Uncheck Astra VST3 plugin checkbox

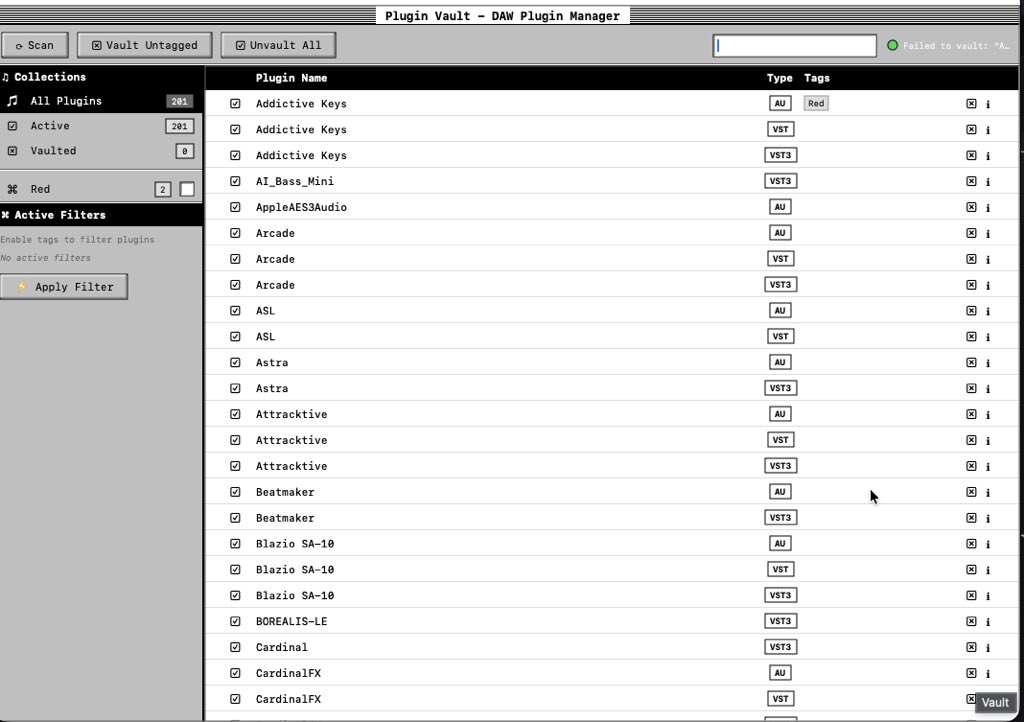point(235,388)
